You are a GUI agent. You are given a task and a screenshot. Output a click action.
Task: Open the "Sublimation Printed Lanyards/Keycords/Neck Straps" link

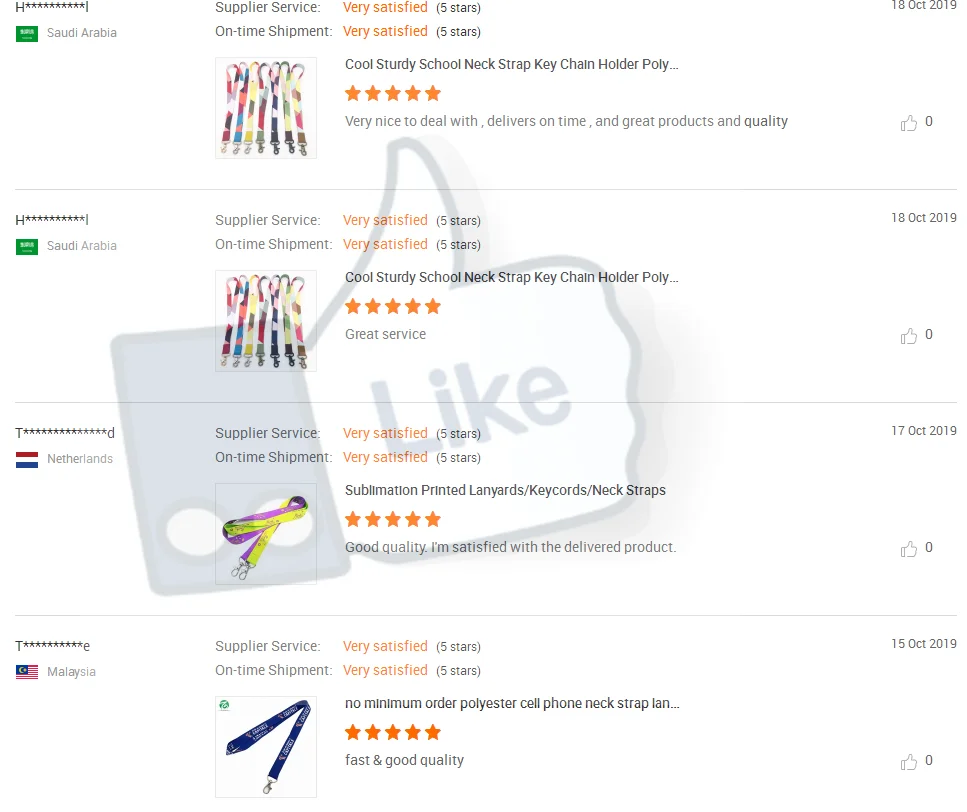505,490
